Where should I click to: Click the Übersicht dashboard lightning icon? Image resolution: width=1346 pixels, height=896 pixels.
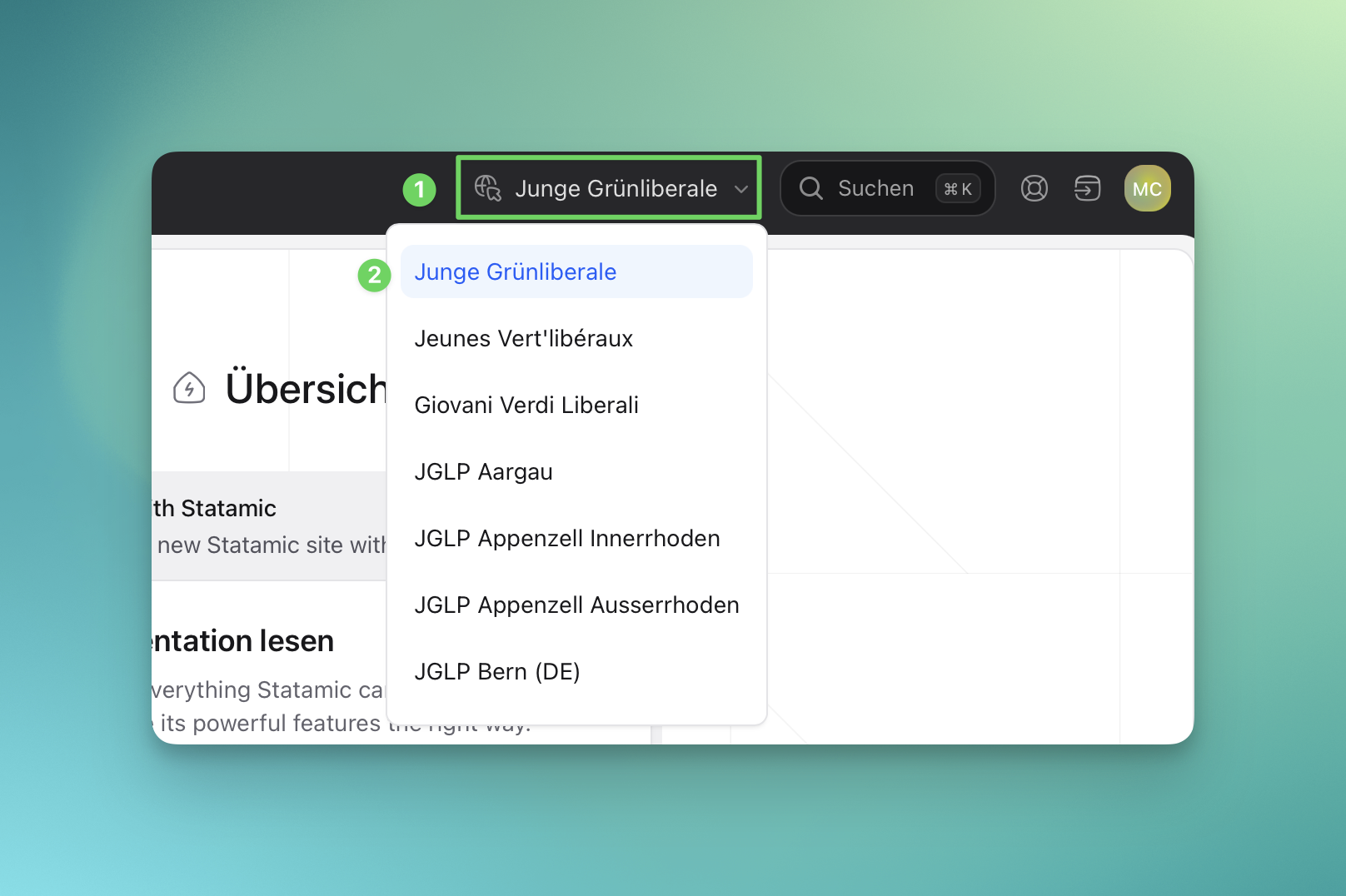[x=189, y=388]
